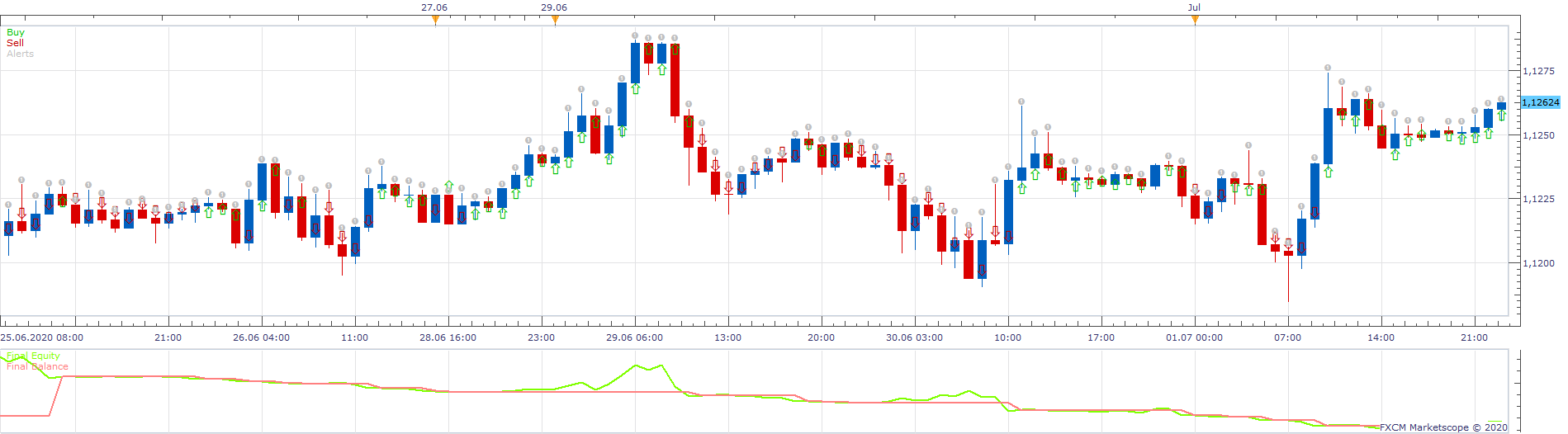
Task: Click the 1,1250 price axis label
Action: 1538,135
